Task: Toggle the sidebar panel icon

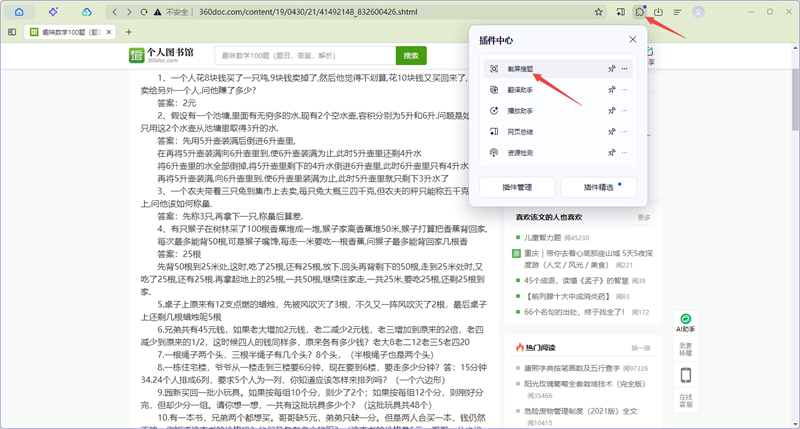Action: tap(12, 32)
